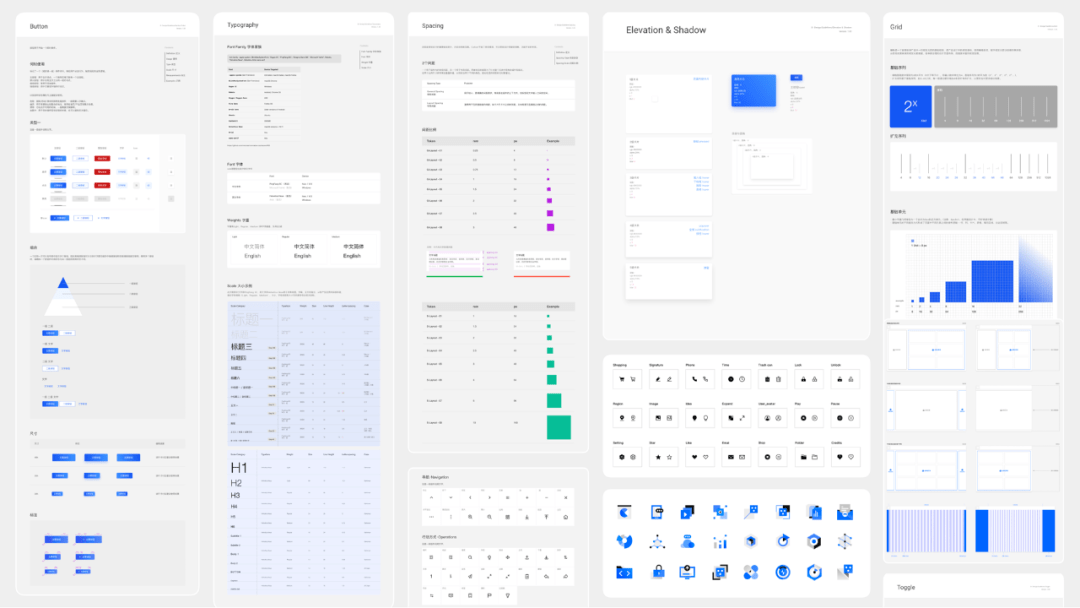Pick the filled star icon
The width and height of the screenshot is (1080, 608).
pyautogui.click(x=656, y=457)
